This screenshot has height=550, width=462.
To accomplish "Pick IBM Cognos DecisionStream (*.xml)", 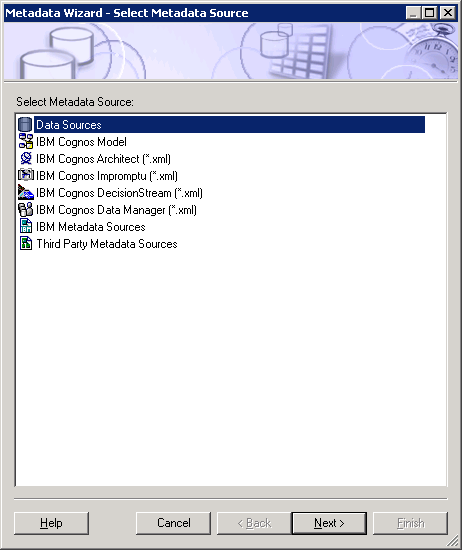I will pos(119,193).
